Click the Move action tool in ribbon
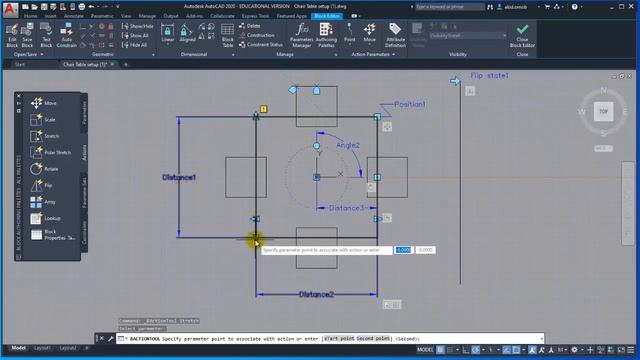This screenshot has height=360, width=640. [x=369, y=33]
